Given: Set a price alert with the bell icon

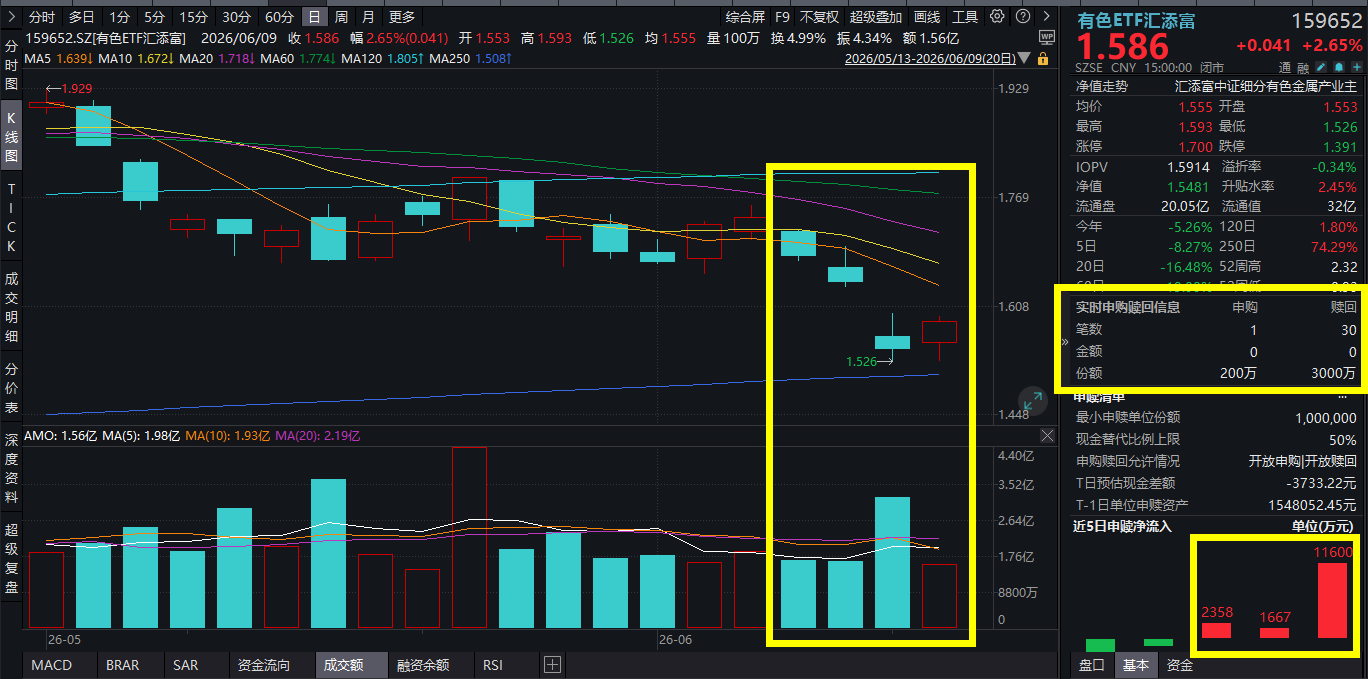Looking at the screenshot, I should coord(1339,67).
